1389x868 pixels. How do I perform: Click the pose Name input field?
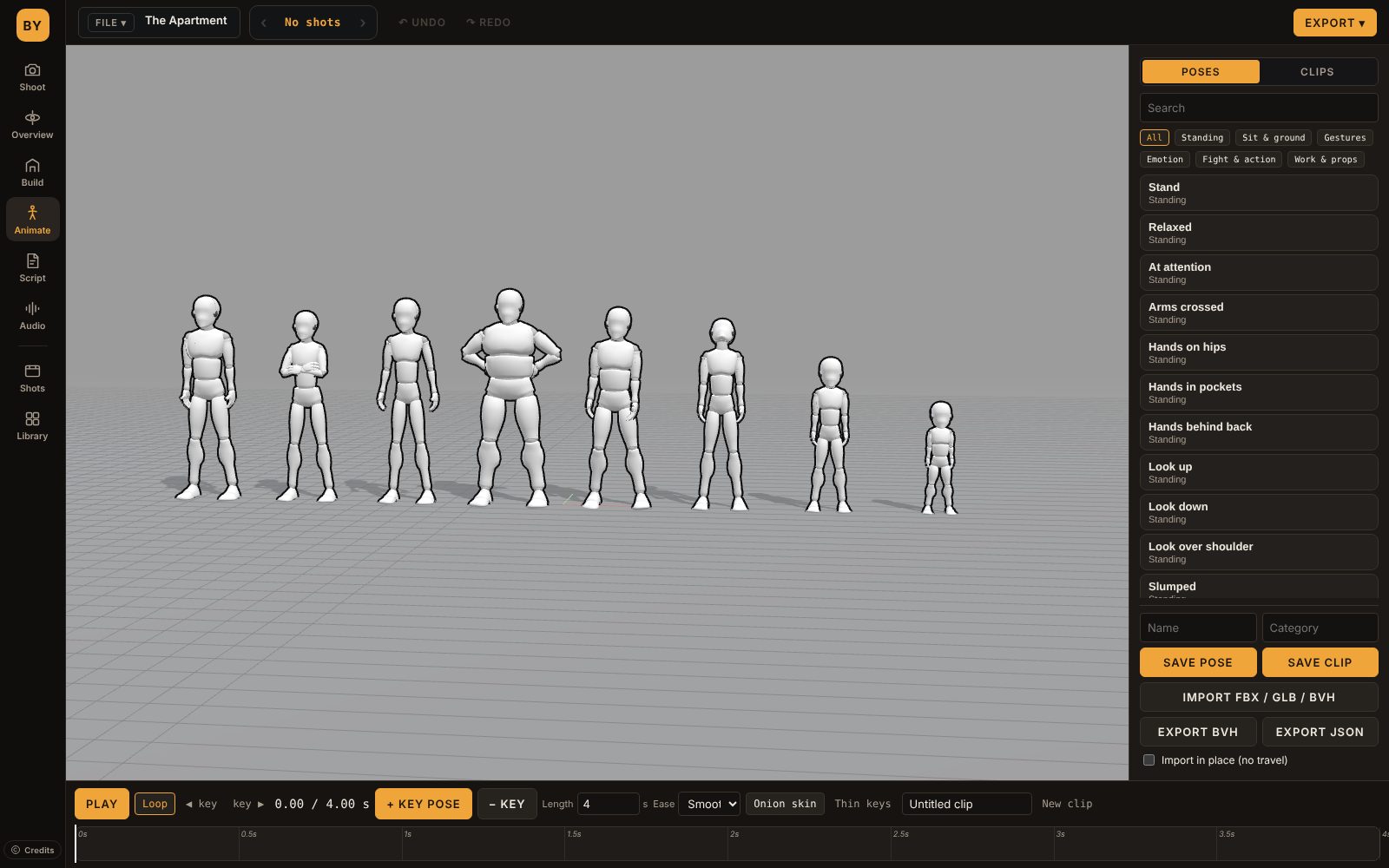click(1198, 628)
